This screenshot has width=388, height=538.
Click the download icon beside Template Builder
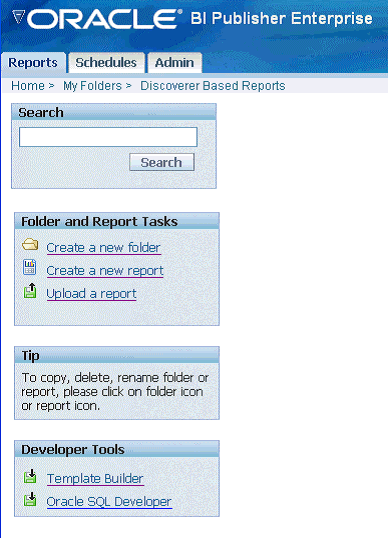click(x=30, y=476)
